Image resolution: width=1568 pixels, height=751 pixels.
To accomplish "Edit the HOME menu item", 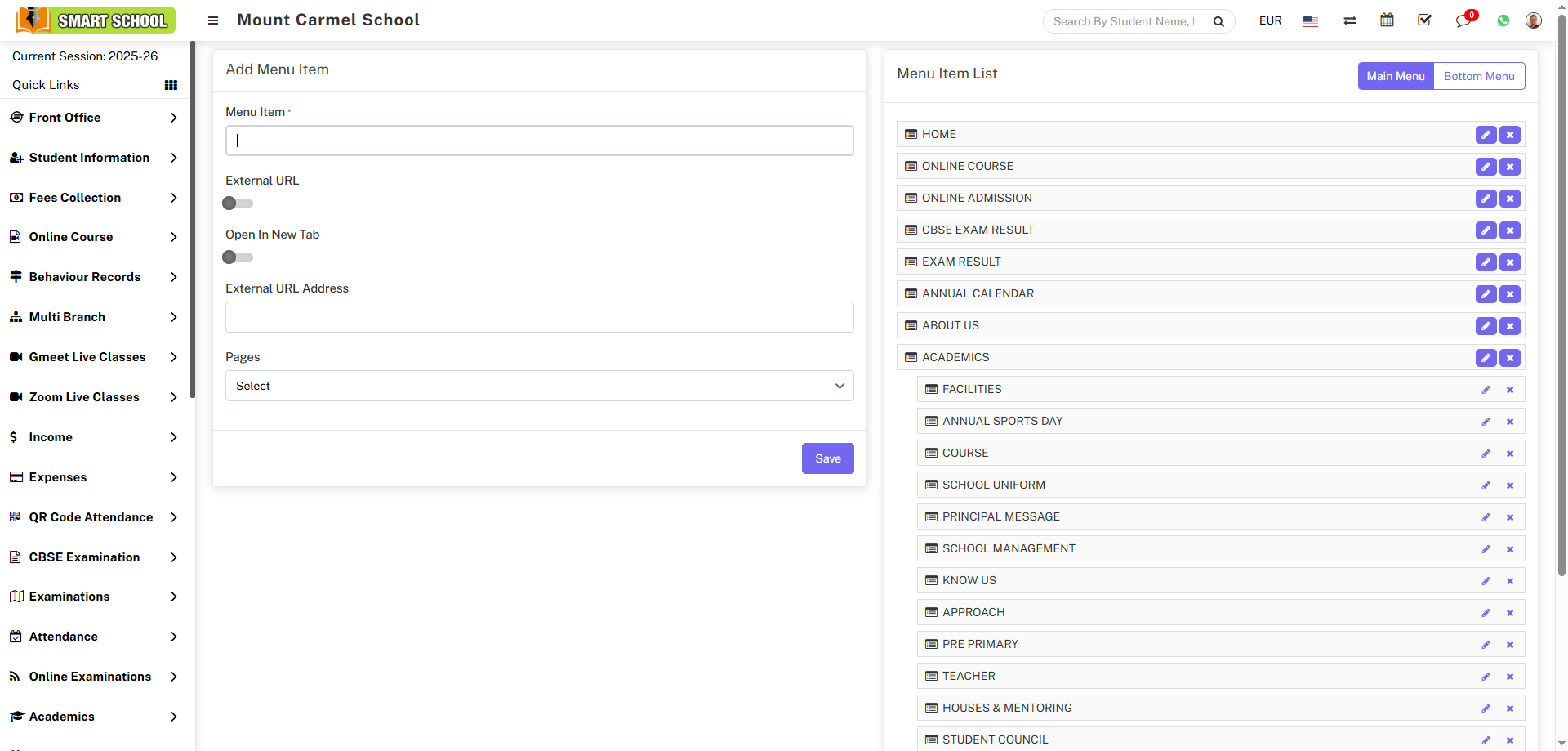I will coord(1486,135).
